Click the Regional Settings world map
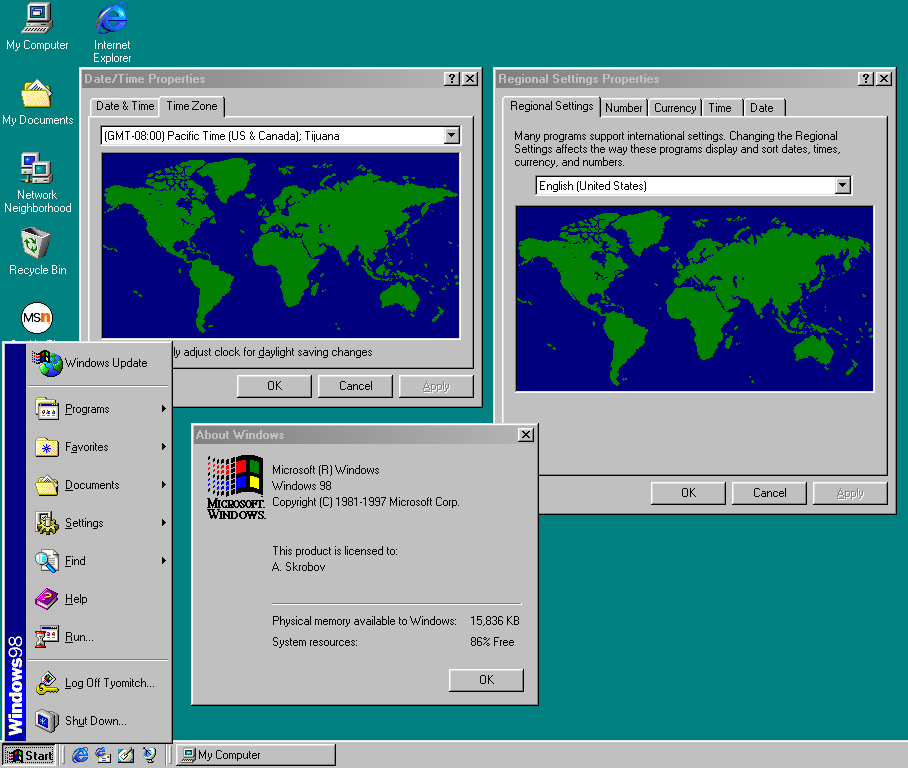Image resolution: width=908 pixels, height=768 pixels. coord(694,299)
